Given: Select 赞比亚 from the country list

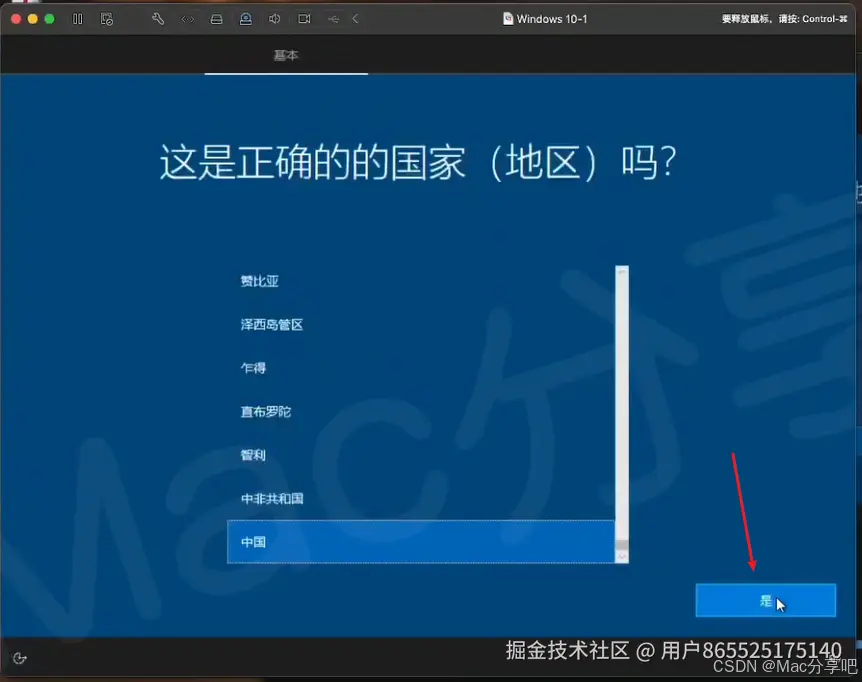Looking at the screenshot, I should point(259,281).
